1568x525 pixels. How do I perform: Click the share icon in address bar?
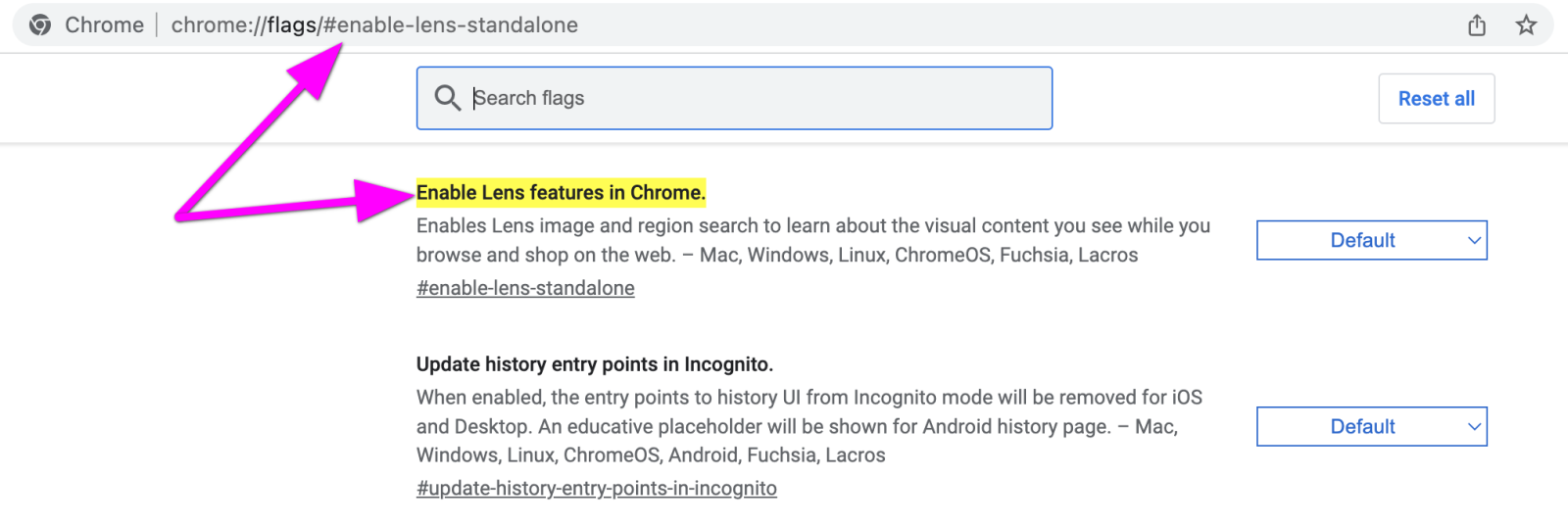[1477, 25]
